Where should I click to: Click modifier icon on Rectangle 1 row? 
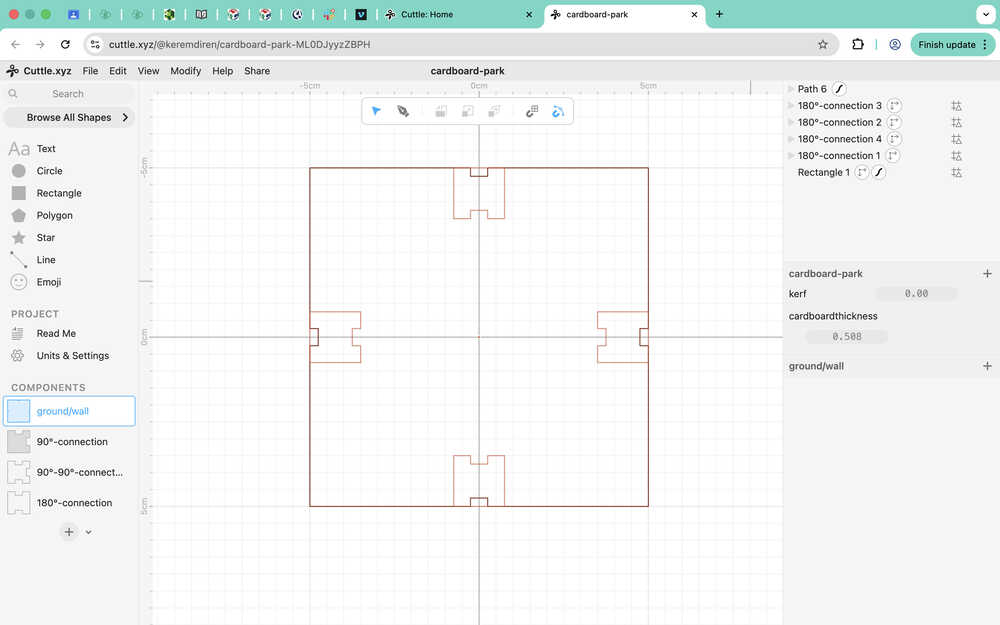957,172
